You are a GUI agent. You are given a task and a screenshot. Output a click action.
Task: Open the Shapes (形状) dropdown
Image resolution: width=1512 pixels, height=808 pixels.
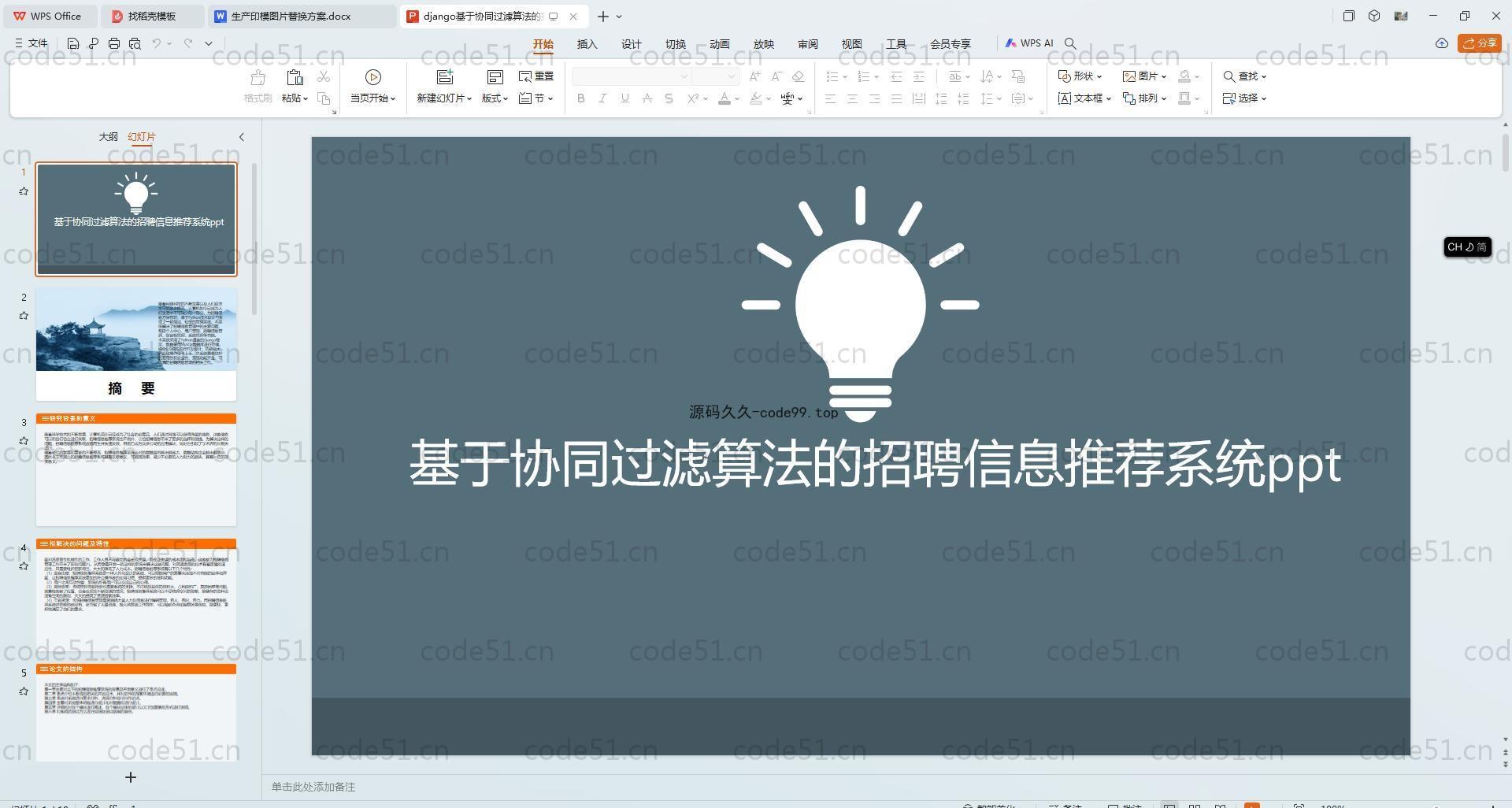pos(1080,76)
